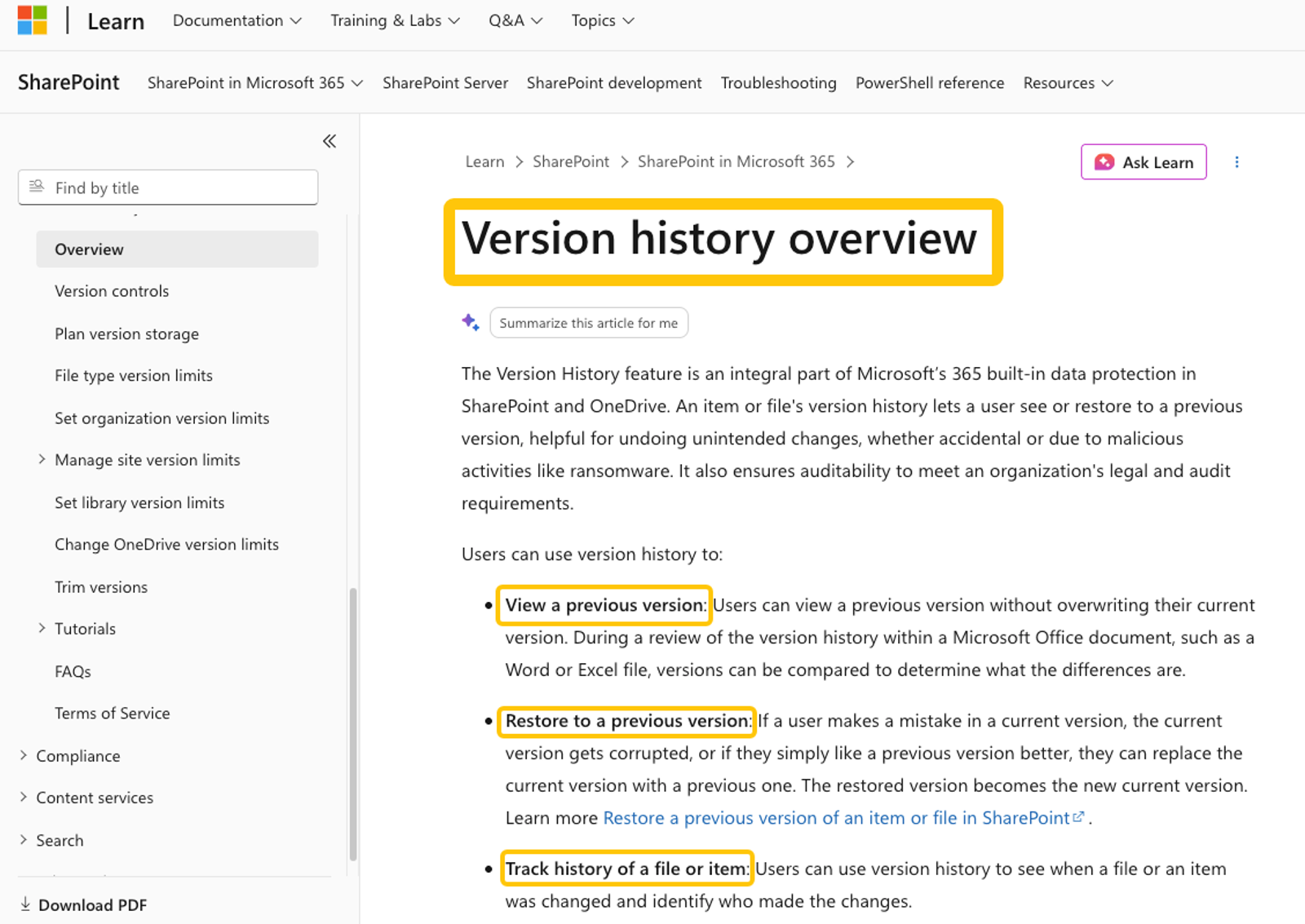The image size is (1305, 924).
Task: Click SharePoint in the breadcrumb
Action: click(571, 161)
